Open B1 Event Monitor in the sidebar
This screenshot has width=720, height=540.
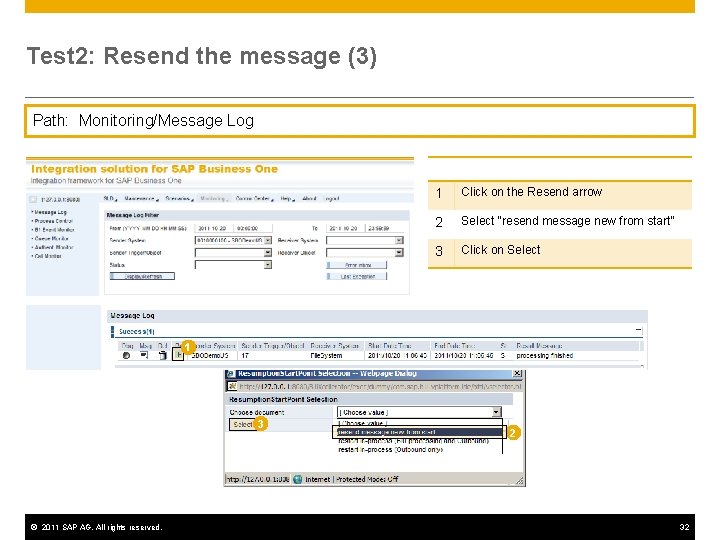tap(54, 230)
